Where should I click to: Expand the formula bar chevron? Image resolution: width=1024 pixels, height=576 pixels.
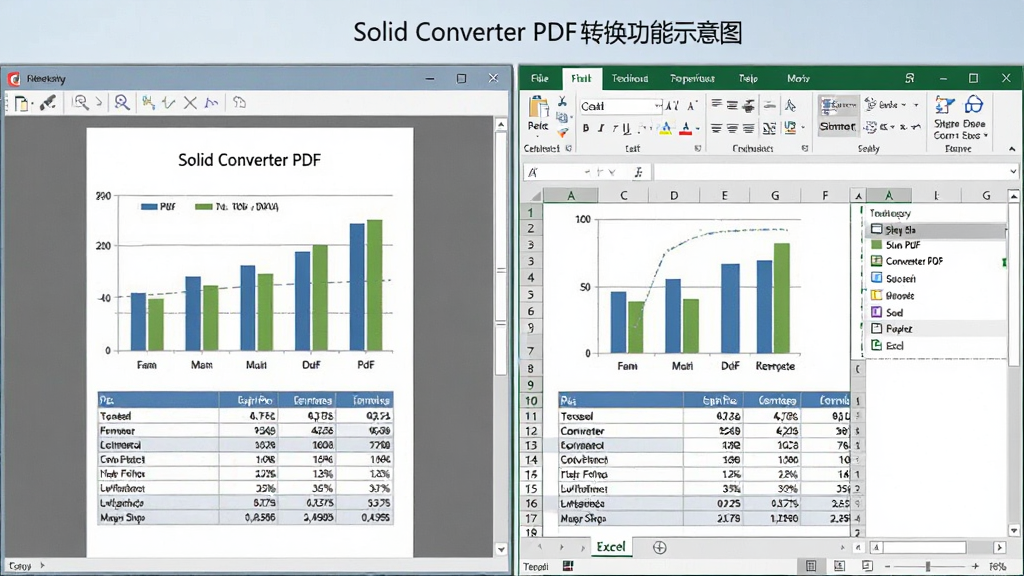point(1013,172)
